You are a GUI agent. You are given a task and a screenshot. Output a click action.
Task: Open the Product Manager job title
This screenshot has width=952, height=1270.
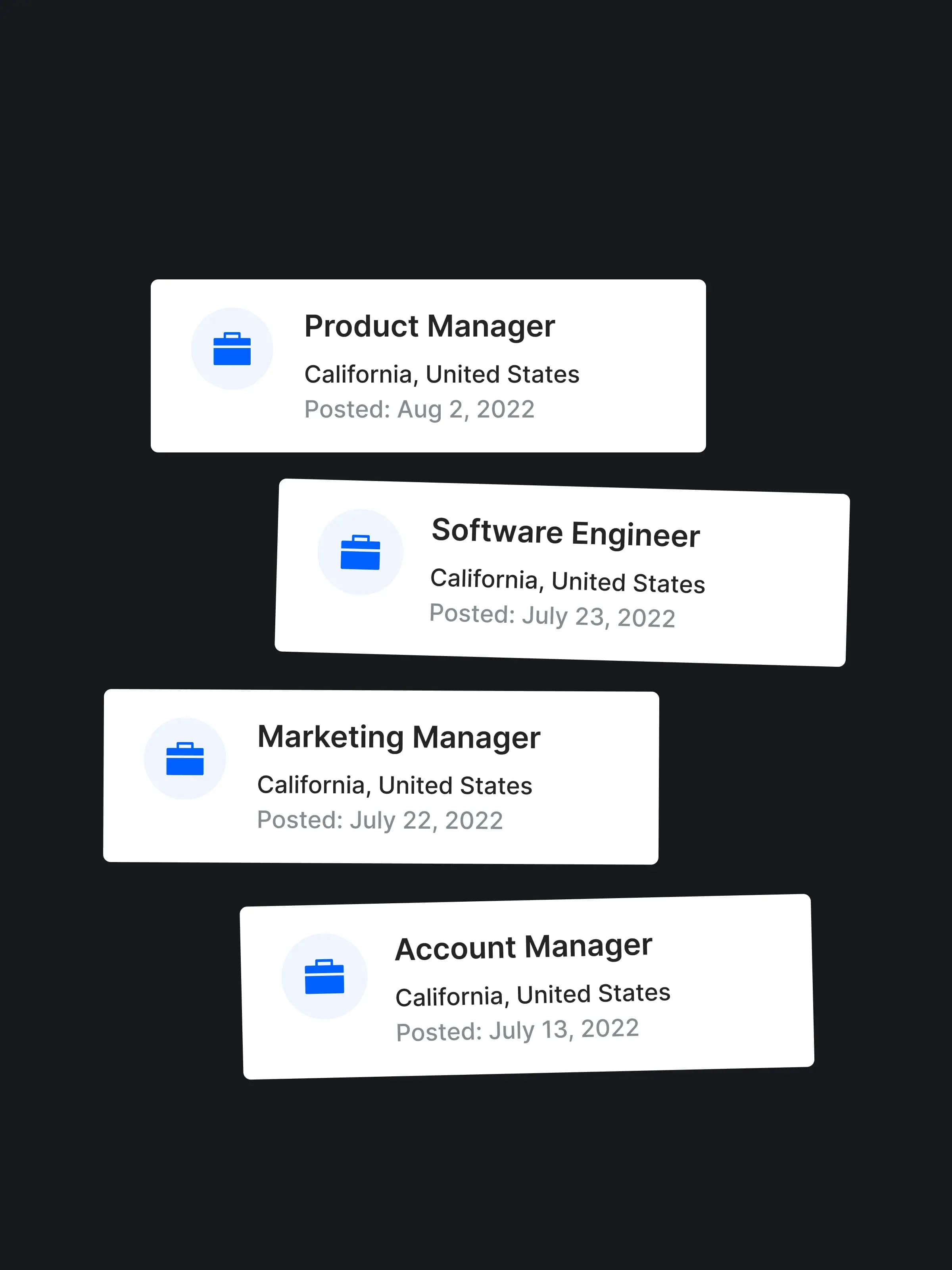point(429,327)
